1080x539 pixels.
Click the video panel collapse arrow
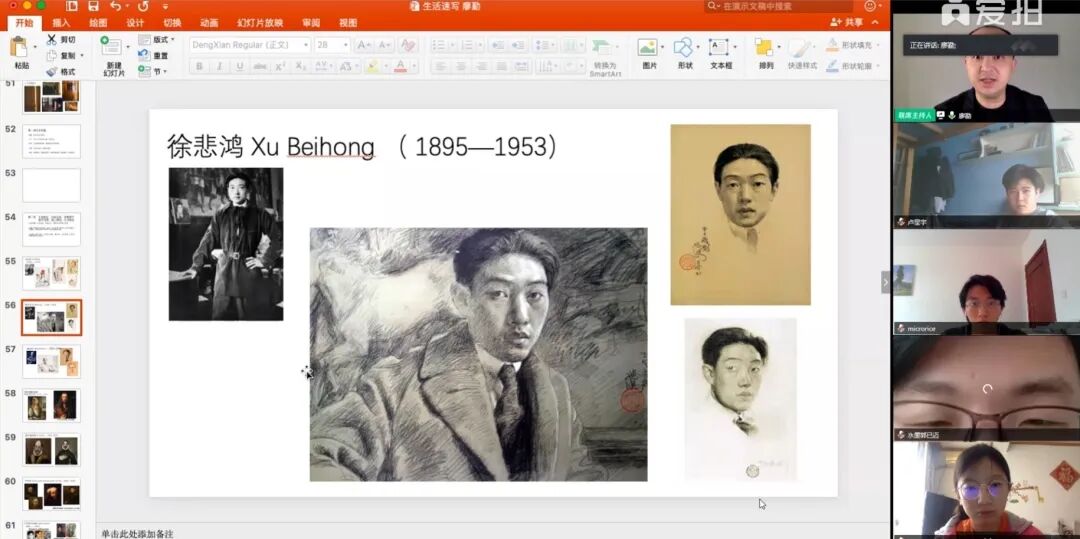pyautogui.click(x=886, y=282)
